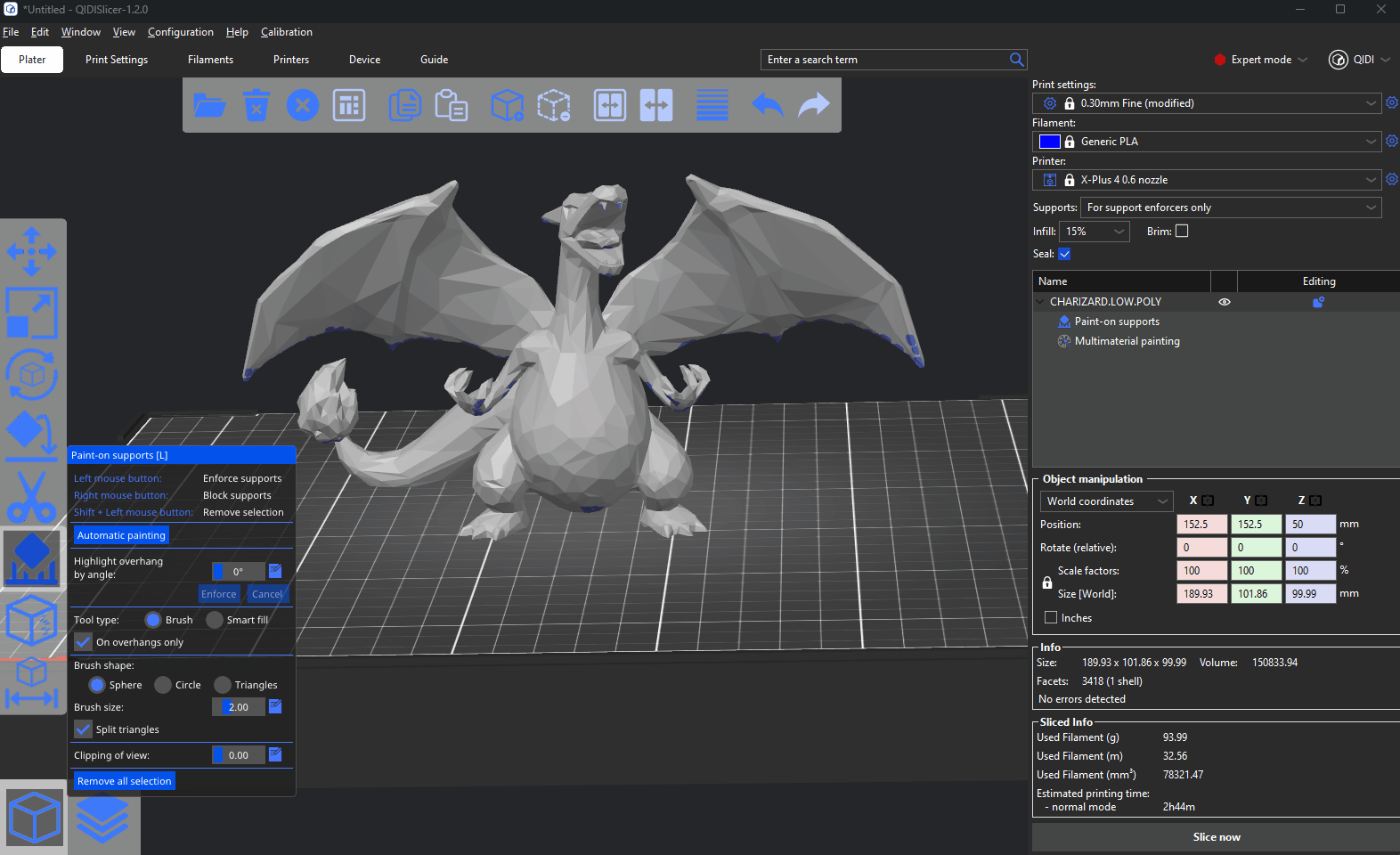
Task: Open the Calibration menu
Action: [x=286, y=32]
